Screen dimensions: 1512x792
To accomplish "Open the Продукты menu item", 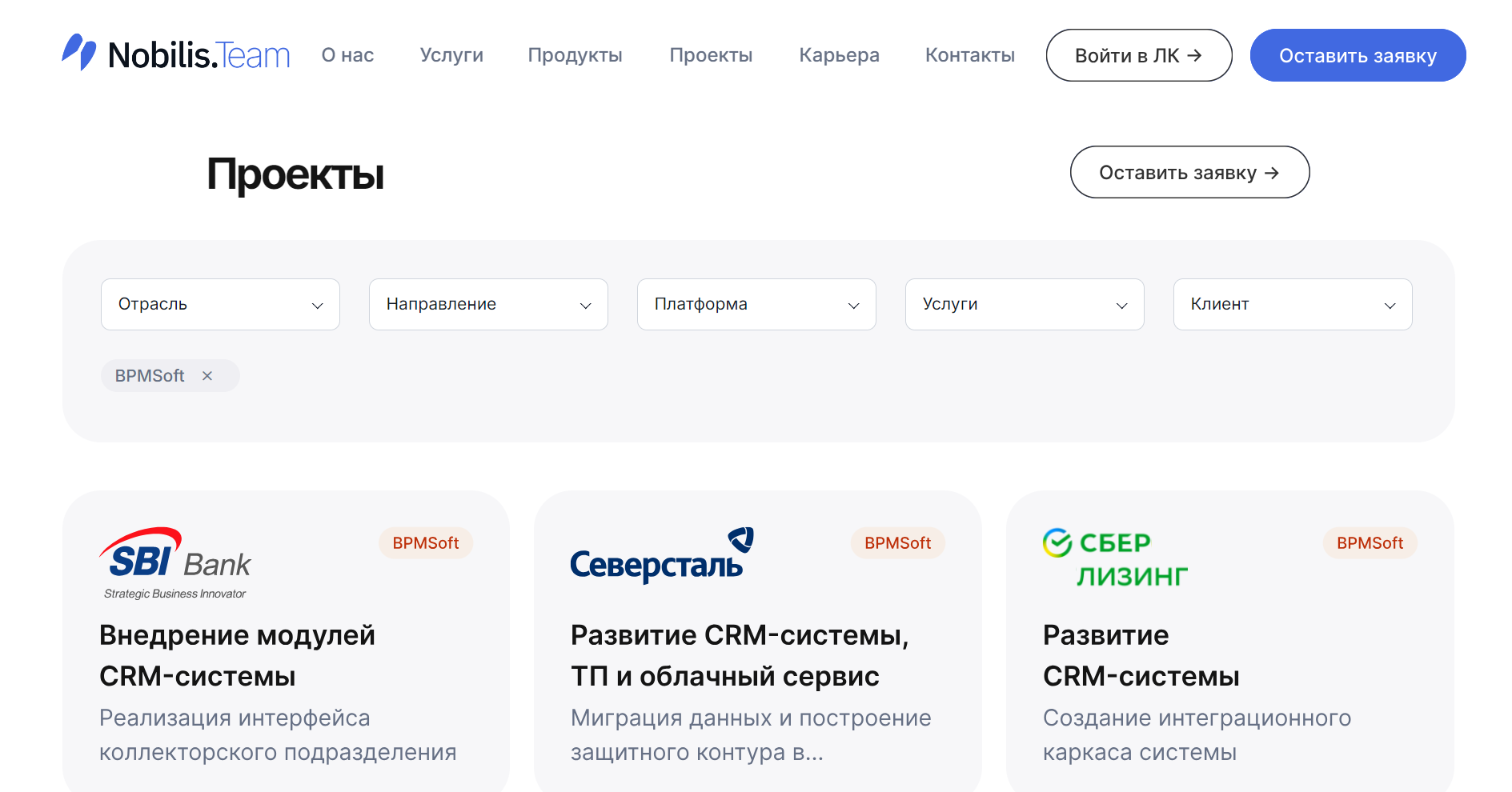I will point(575,55).
